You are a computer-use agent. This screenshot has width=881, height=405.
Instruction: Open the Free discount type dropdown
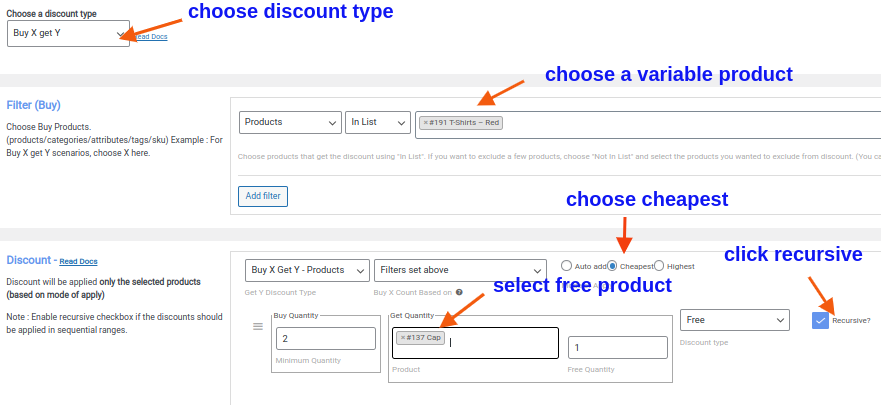(x=735, y=320)
